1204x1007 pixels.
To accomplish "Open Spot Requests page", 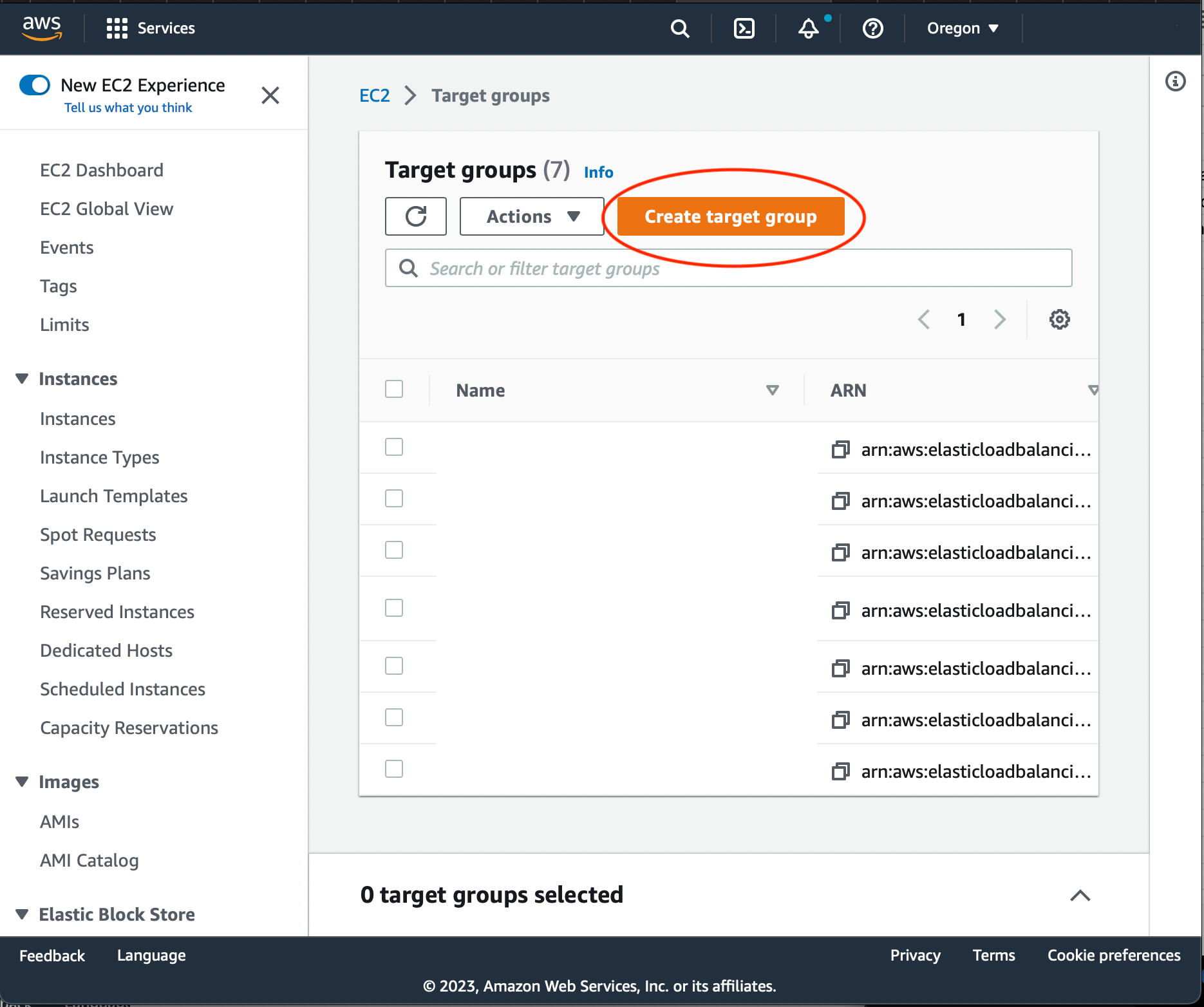I will click(98, 534).
